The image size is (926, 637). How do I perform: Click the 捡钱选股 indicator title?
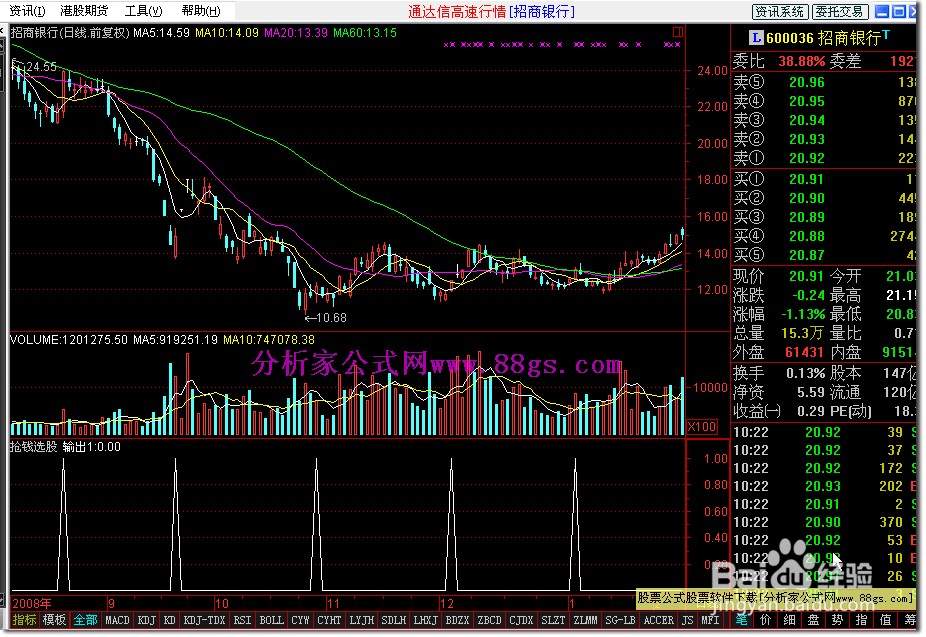(33, 447)
